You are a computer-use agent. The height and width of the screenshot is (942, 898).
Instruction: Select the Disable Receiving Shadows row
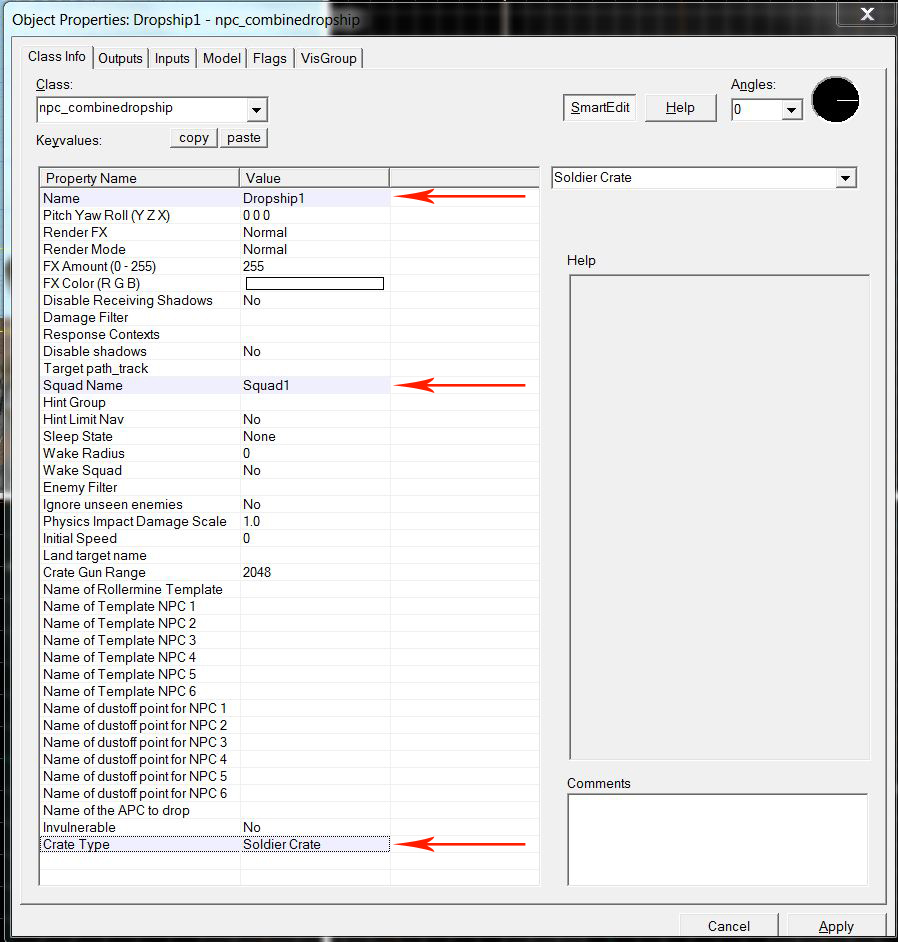(215, 300)
